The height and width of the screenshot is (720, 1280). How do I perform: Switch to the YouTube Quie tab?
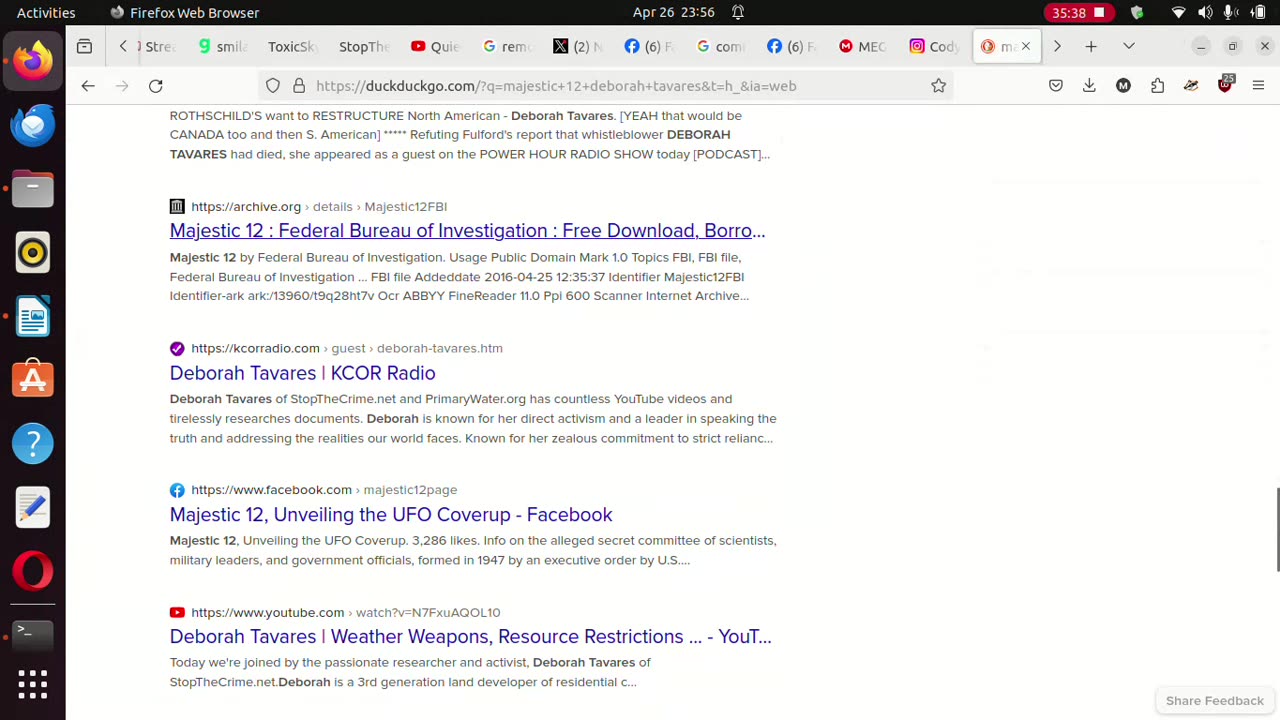(x=435, y=46)
